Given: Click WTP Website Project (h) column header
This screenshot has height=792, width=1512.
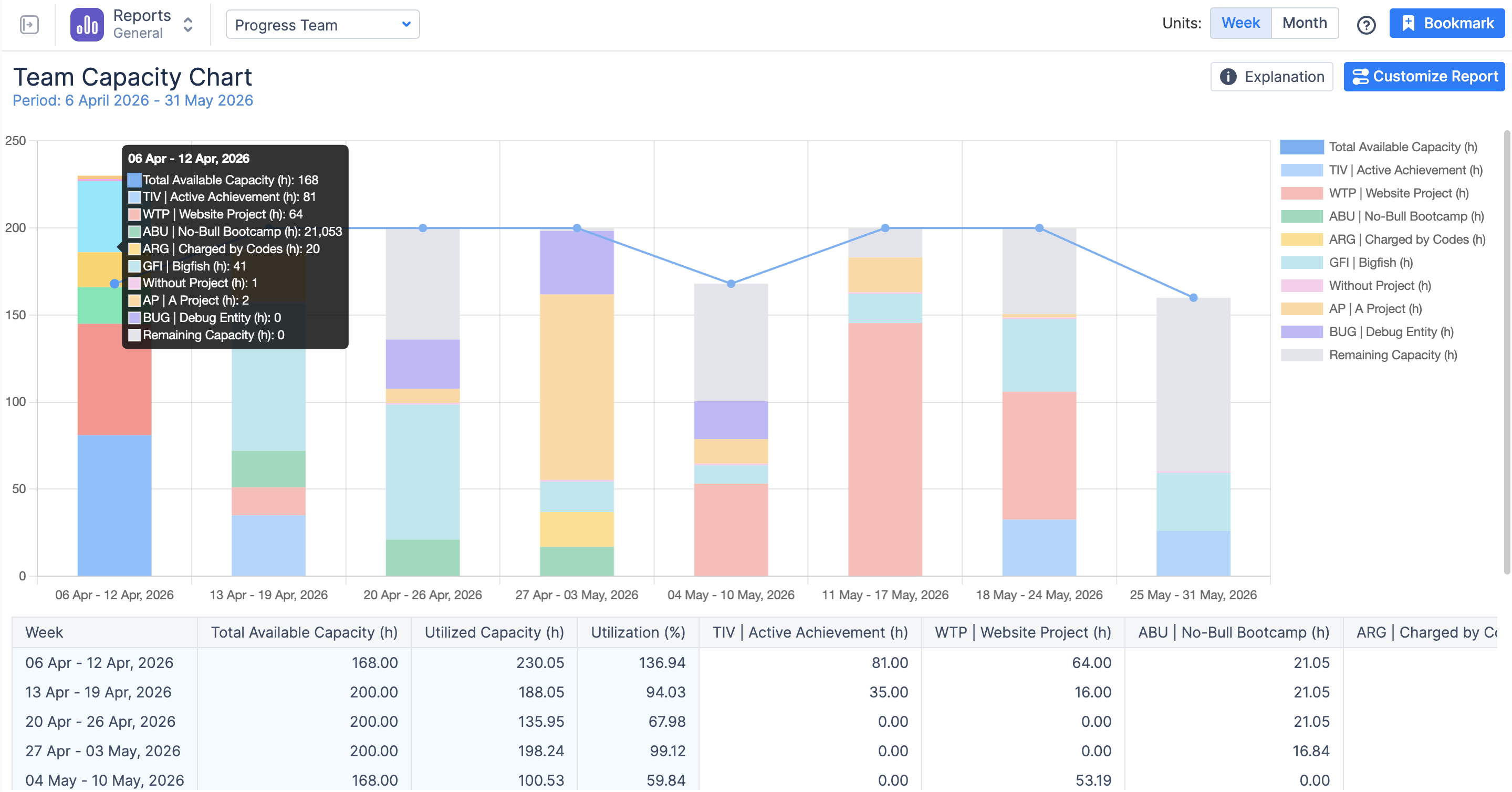Looking at the screenshot, I should click(x=1023, y=632).
